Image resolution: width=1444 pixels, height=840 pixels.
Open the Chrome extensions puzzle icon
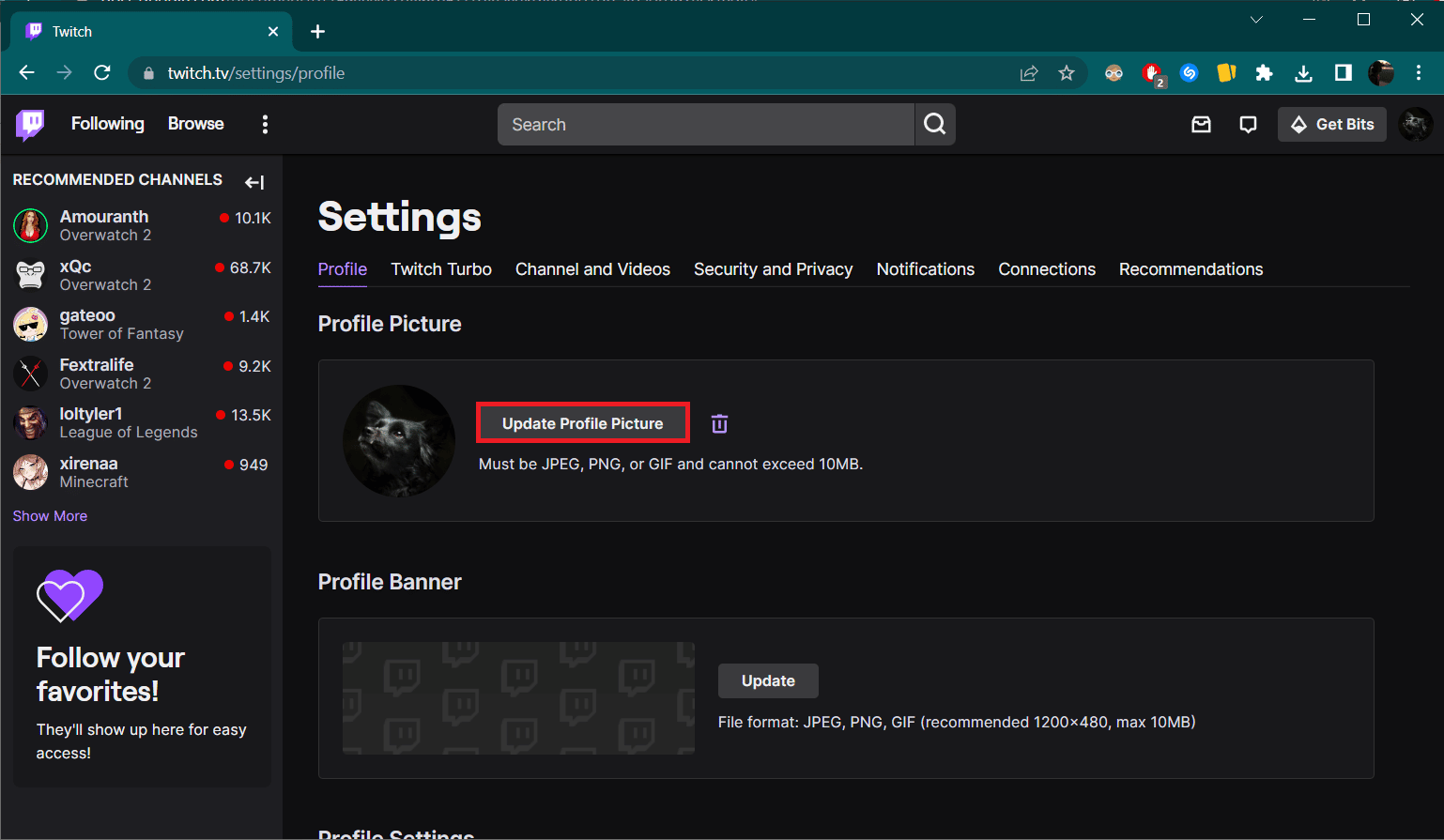point(1265,73)
